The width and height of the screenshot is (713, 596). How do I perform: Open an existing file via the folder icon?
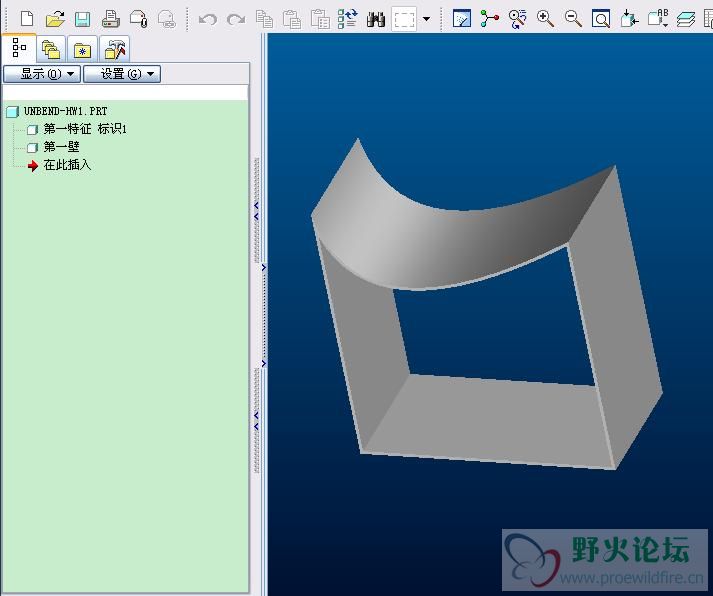55,19
